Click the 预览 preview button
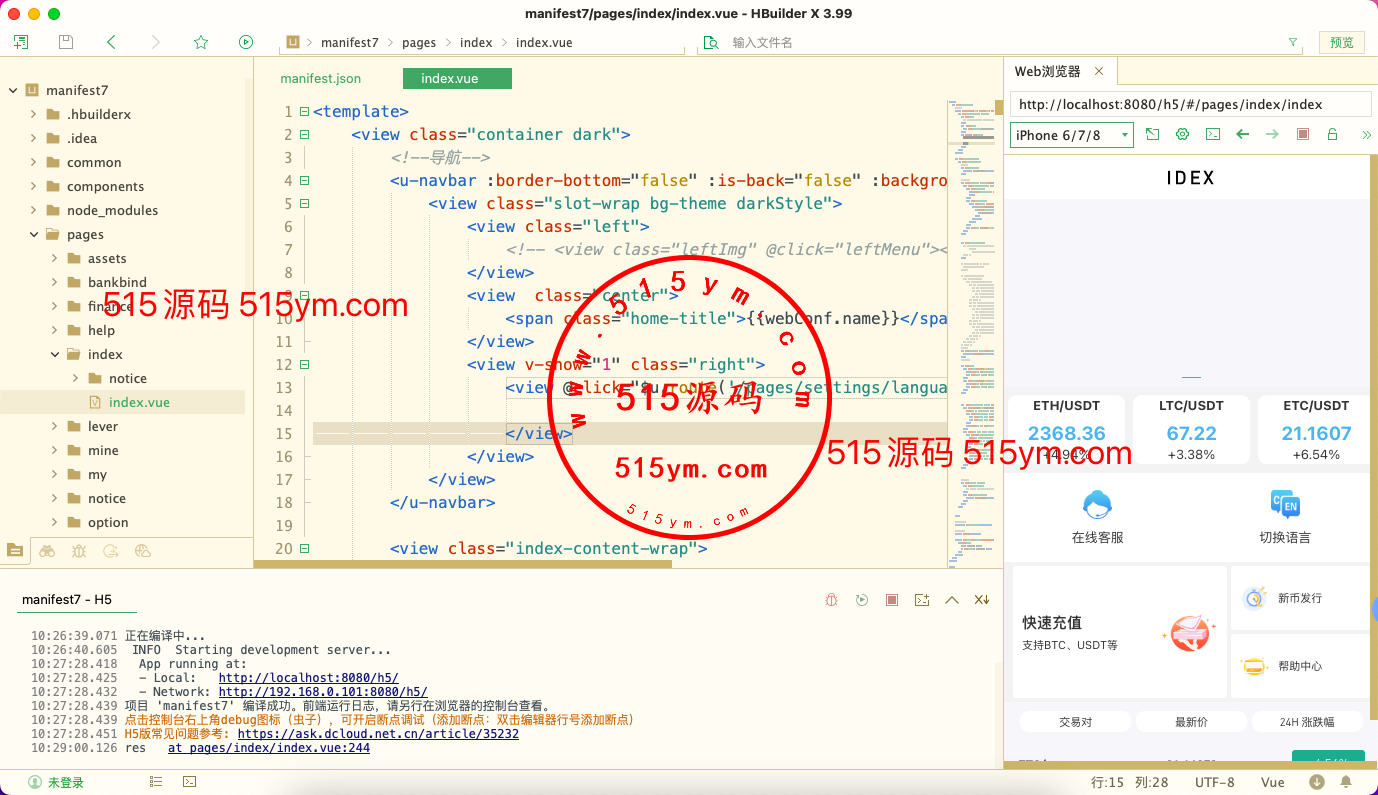 (x=1341, y=42)
